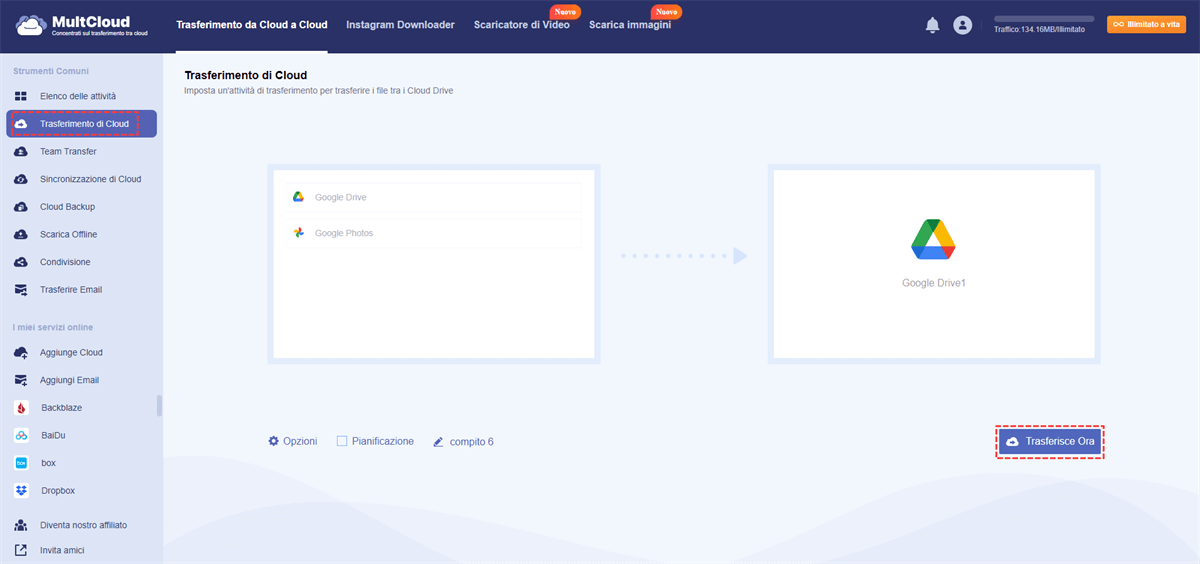Click the Sincronizzazione di Cloud icon
This screenshot has height=564, width=1200.
tap(20, 179)
